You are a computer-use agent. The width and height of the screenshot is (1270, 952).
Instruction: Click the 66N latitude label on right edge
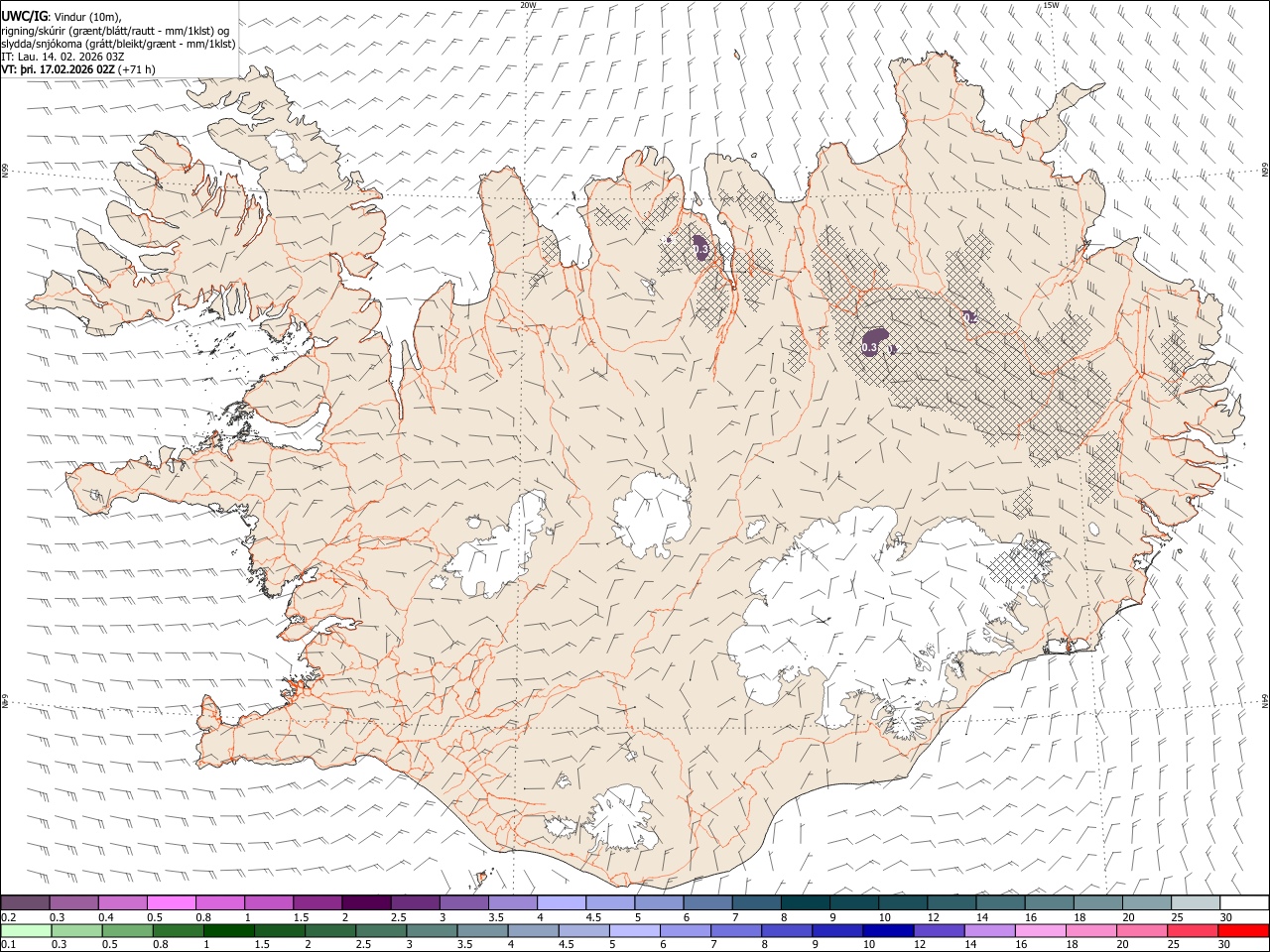click(x=1265, y=172)
